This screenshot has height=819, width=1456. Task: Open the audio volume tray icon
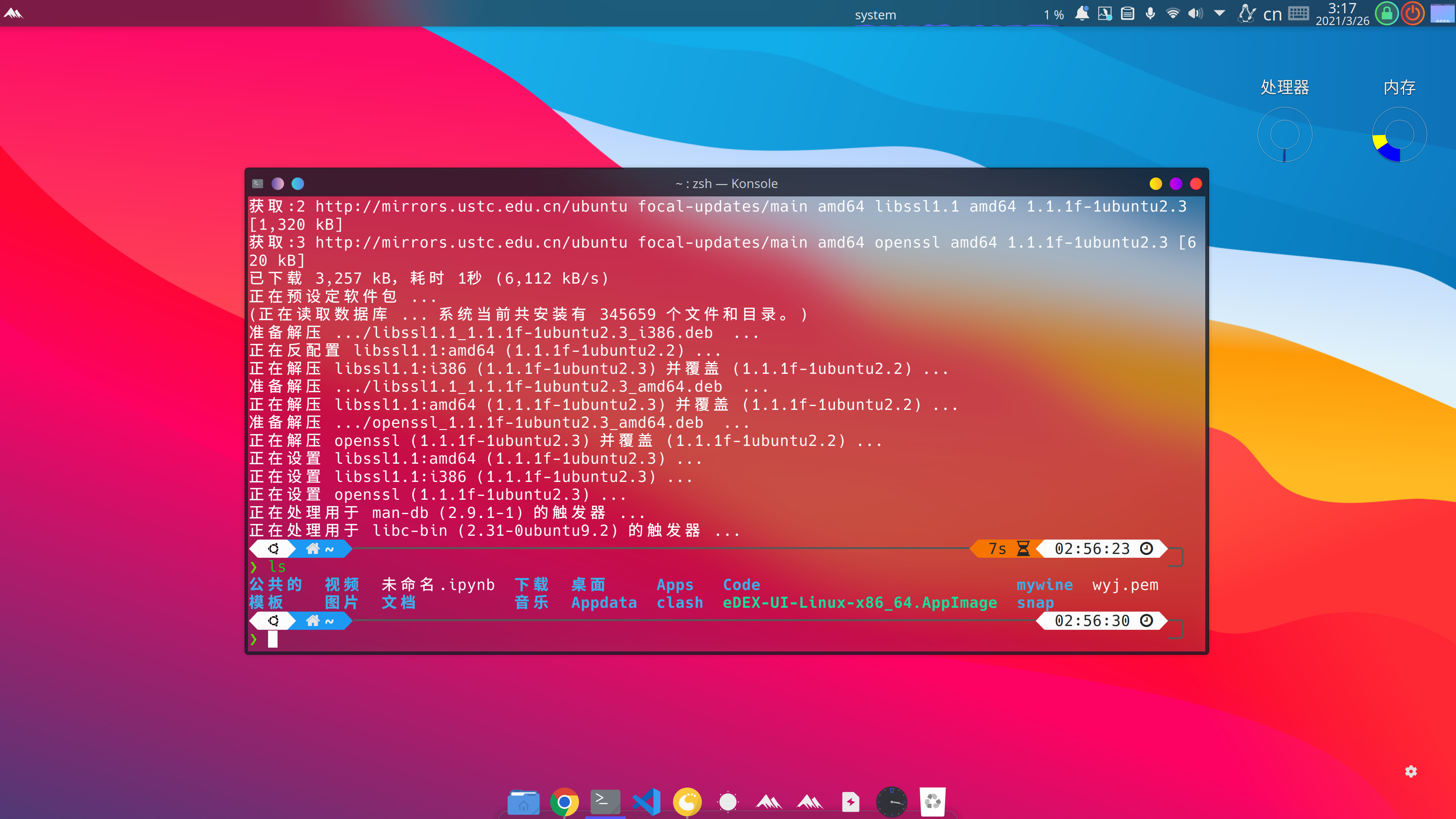click(x=1196, y=13)
